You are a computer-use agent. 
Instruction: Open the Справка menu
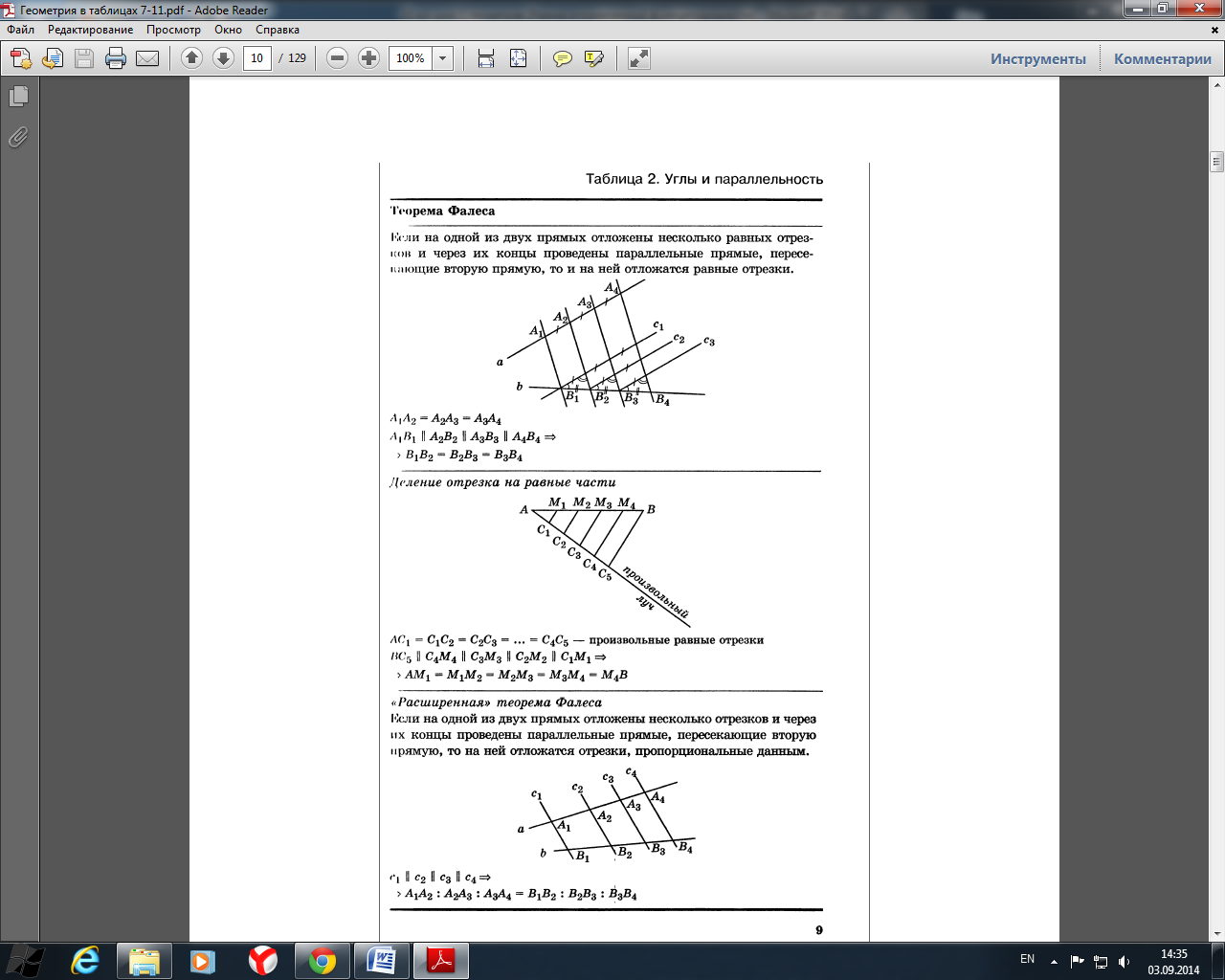278,30
